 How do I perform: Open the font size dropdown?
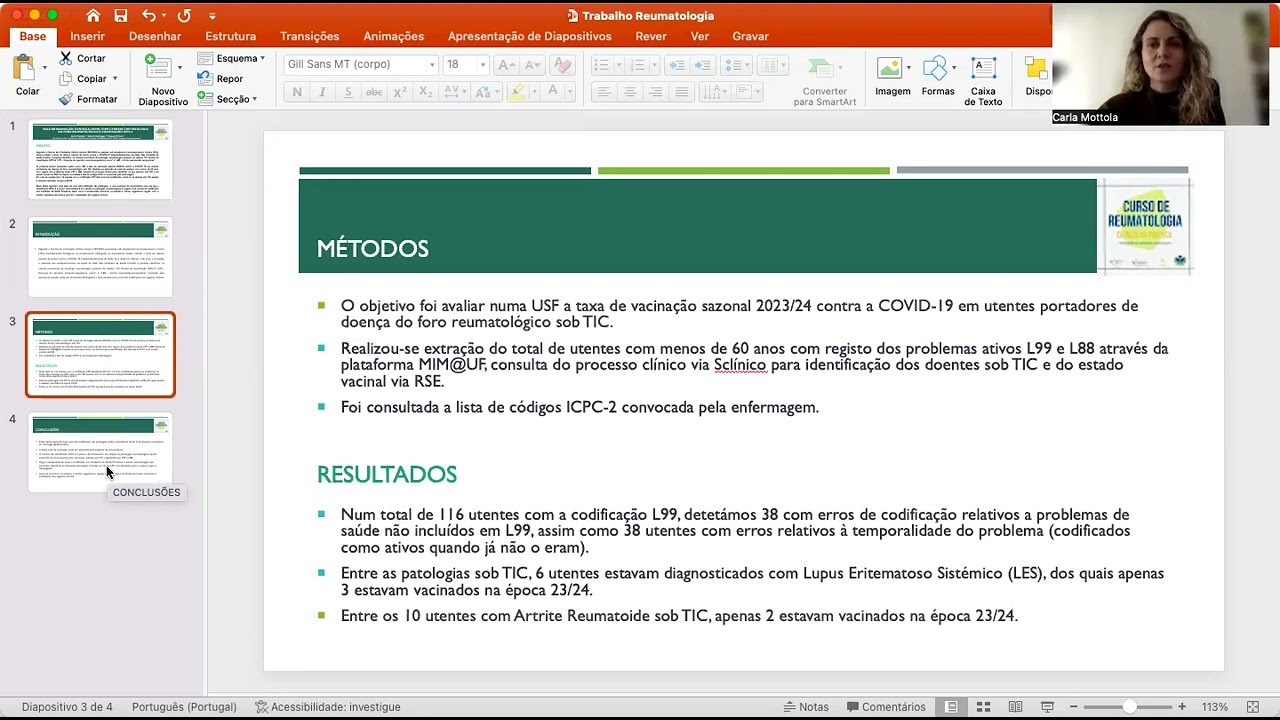pos(482,65)
